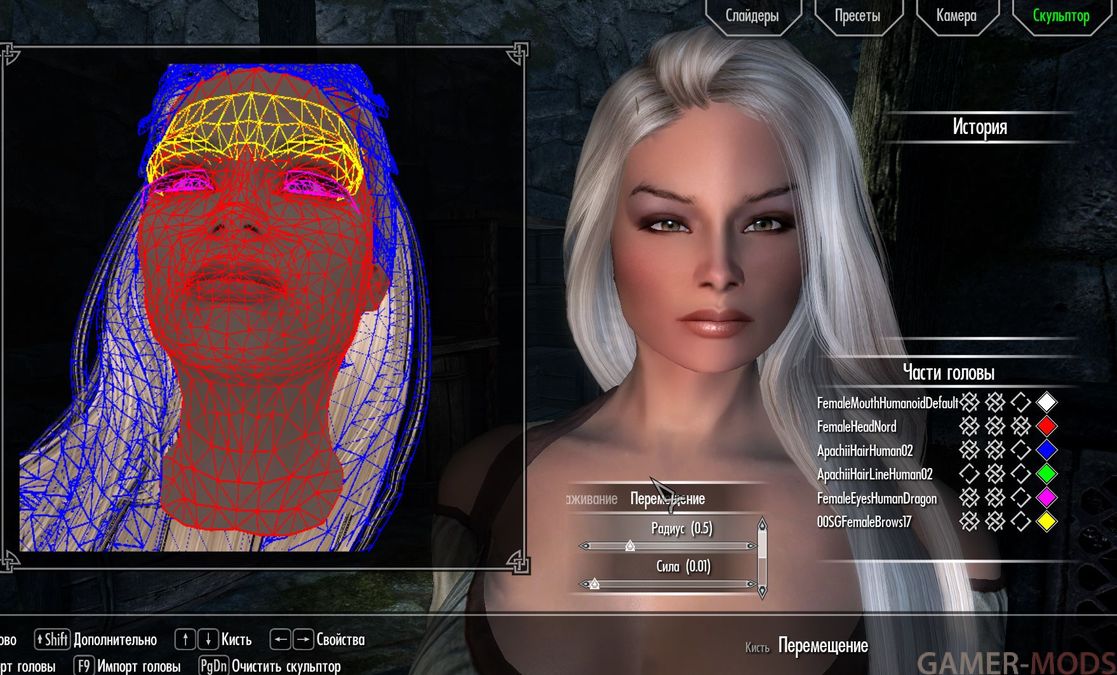Pick the red color swatch of FemaleHeadNord
Screen dimensions: 1117x675
click(x=1046, y=426)
